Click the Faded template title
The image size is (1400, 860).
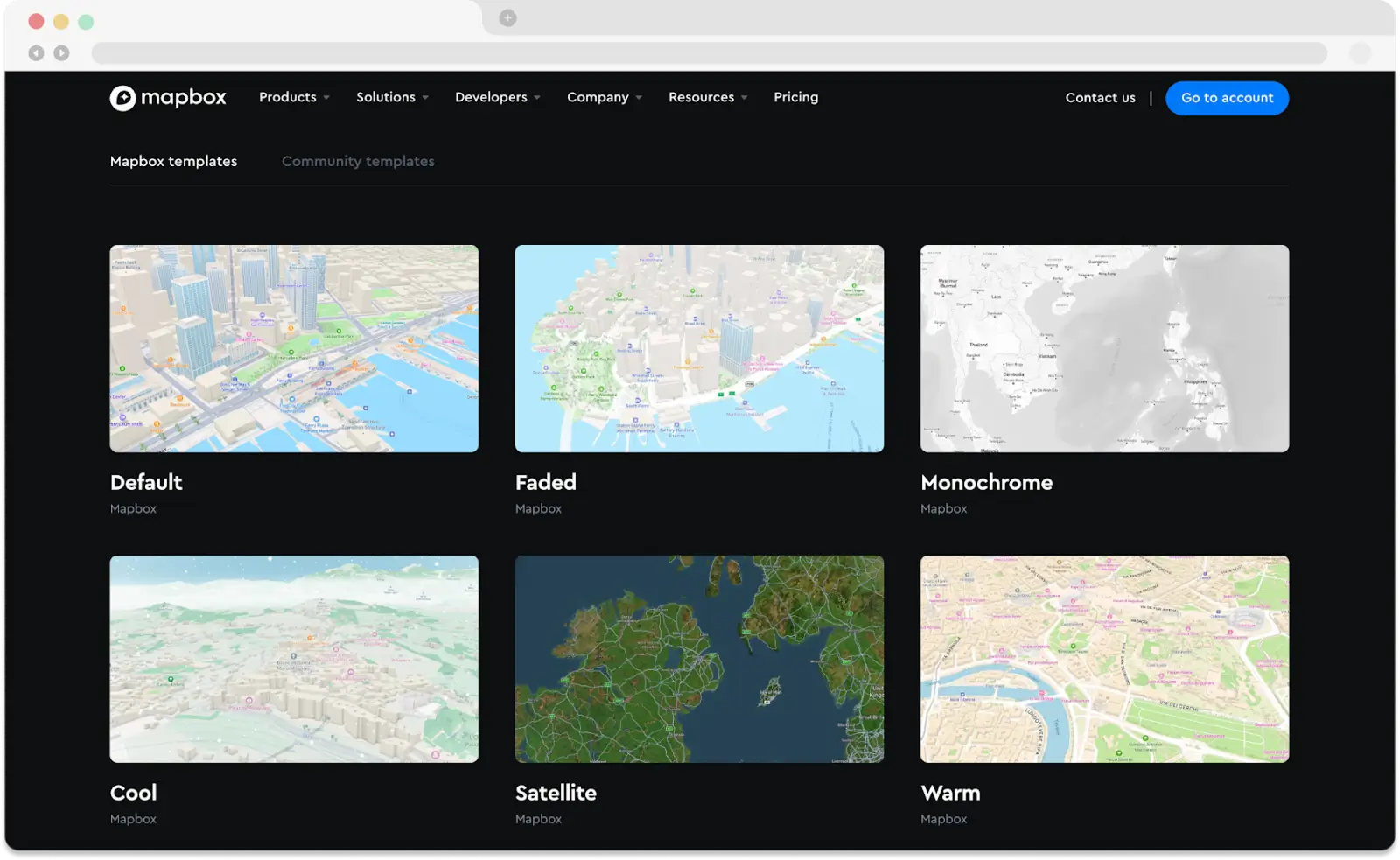tap(546, 482)
